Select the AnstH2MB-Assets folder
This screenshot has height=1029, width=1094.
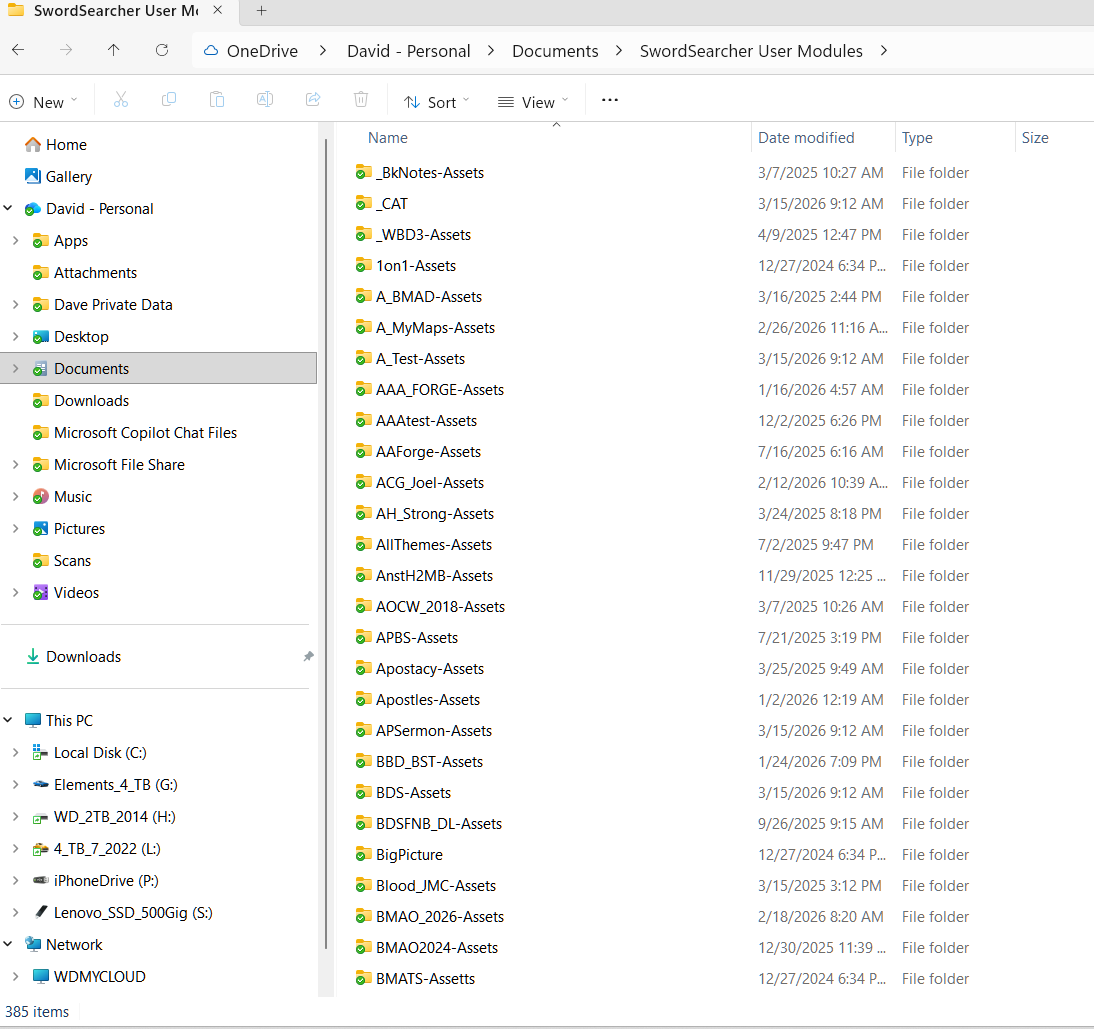pyautogui.click(x=434, y=576)
